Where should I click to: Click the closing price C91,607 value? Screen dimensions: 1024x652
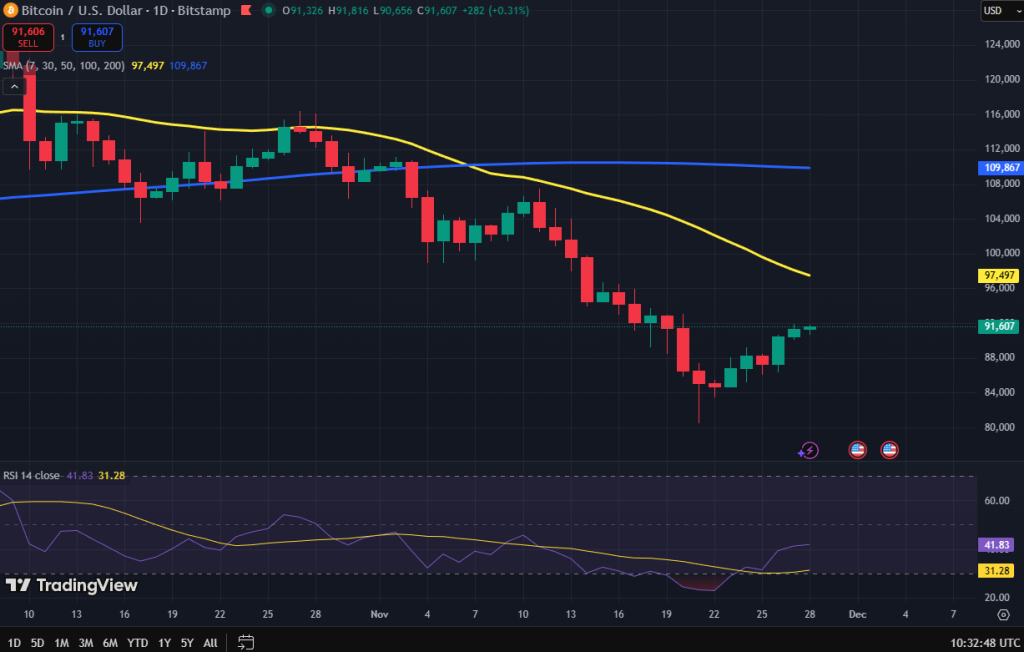coord(437,10)
